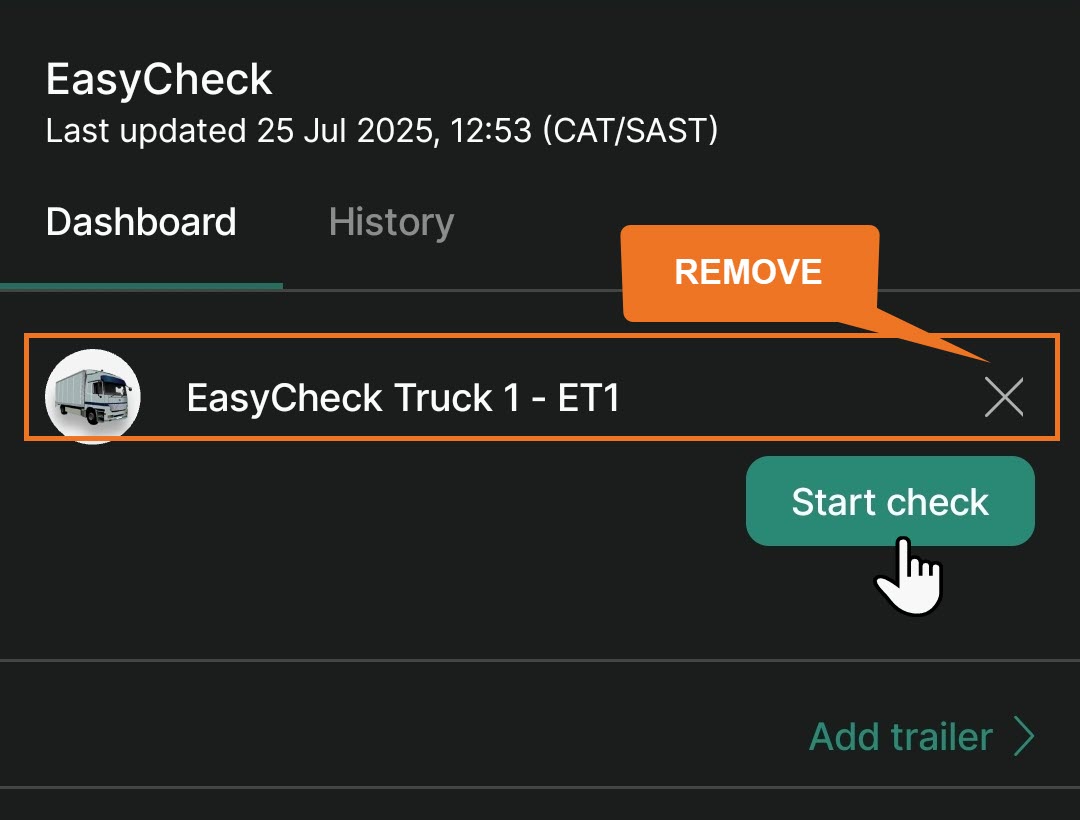
Task: Click the EasyCheck page title
Action: coord(159,80)
